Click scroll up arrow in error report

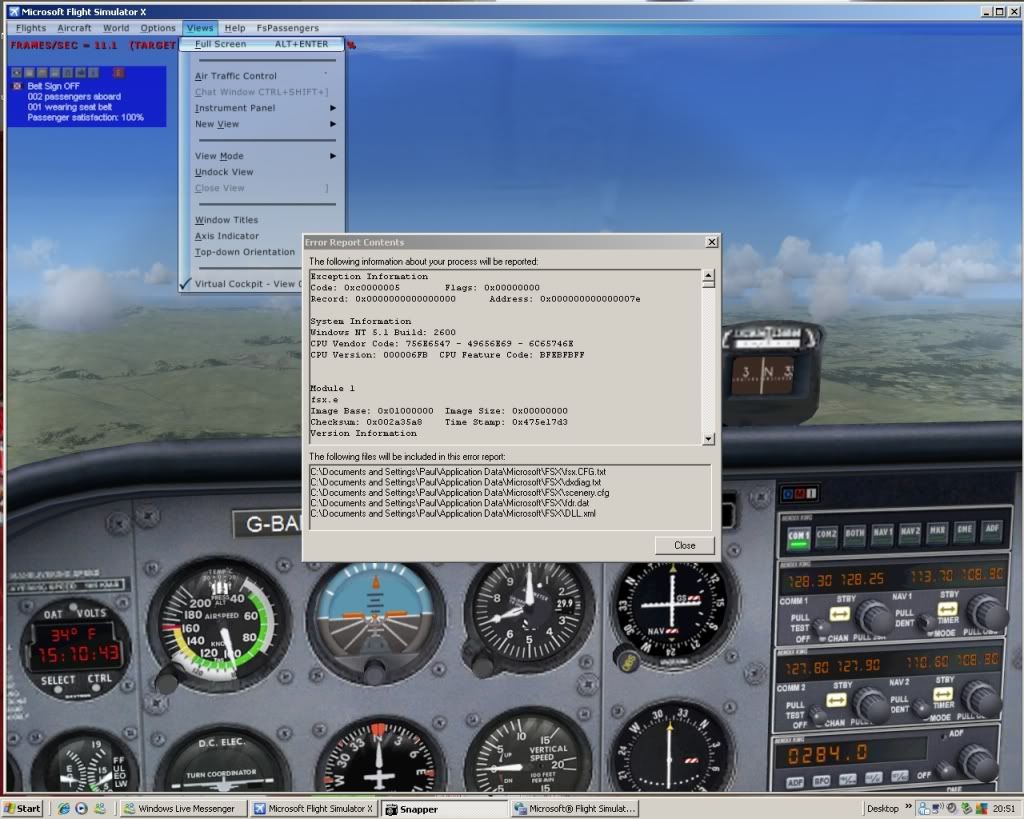click(708, 276)
